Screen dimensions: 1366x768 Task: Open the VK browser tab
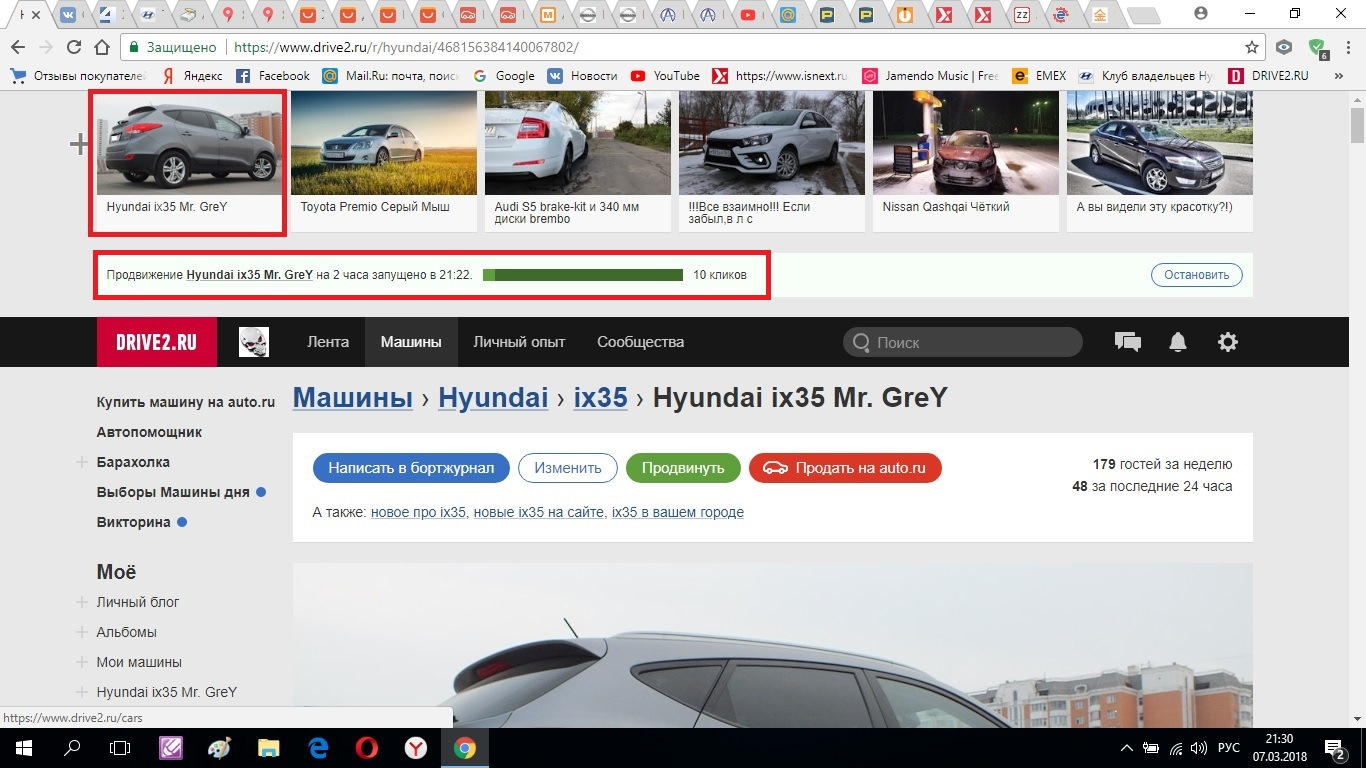click(x=66, y=15)
